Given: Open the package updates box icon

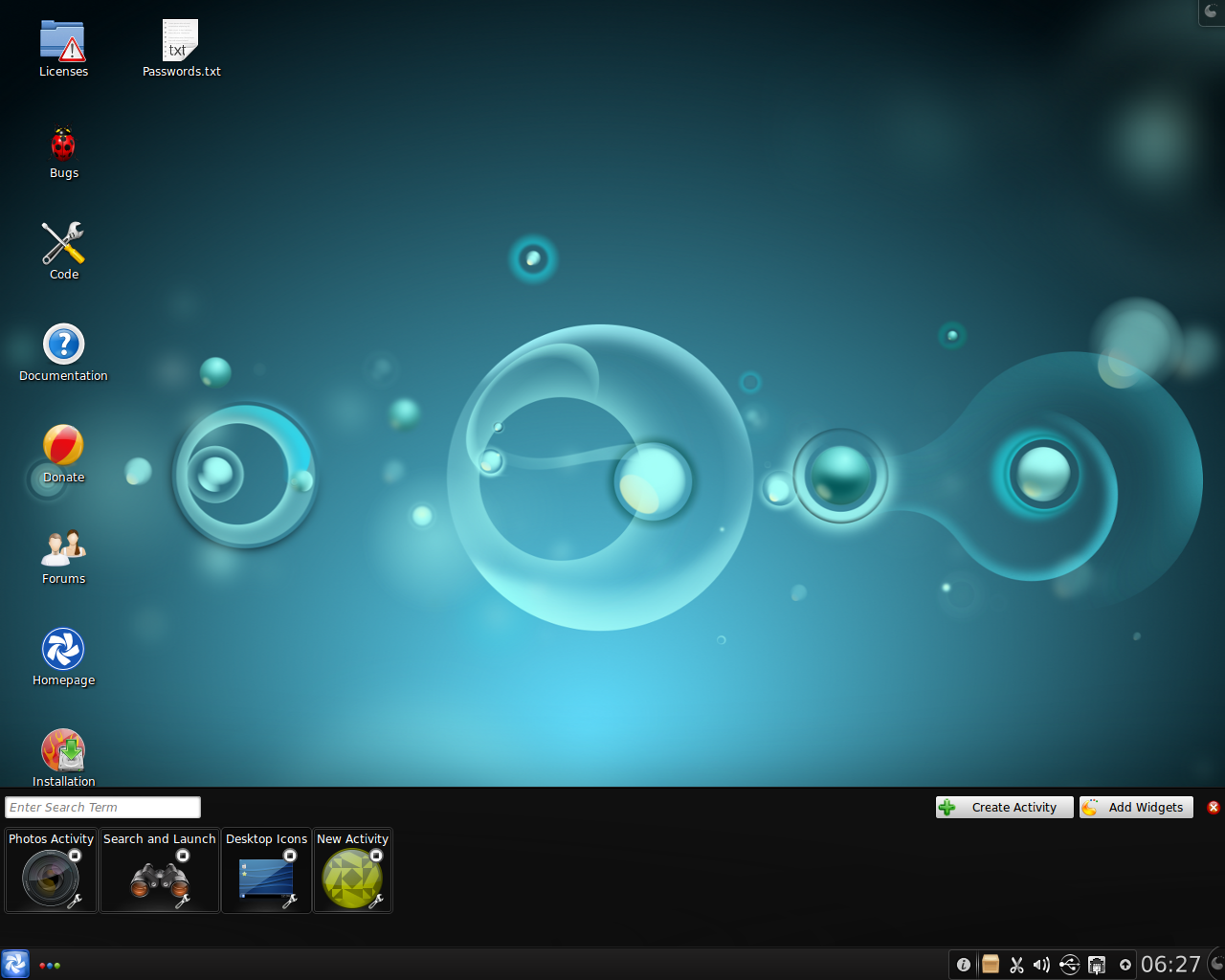Looking at the screenshot, I should (991, 964).
